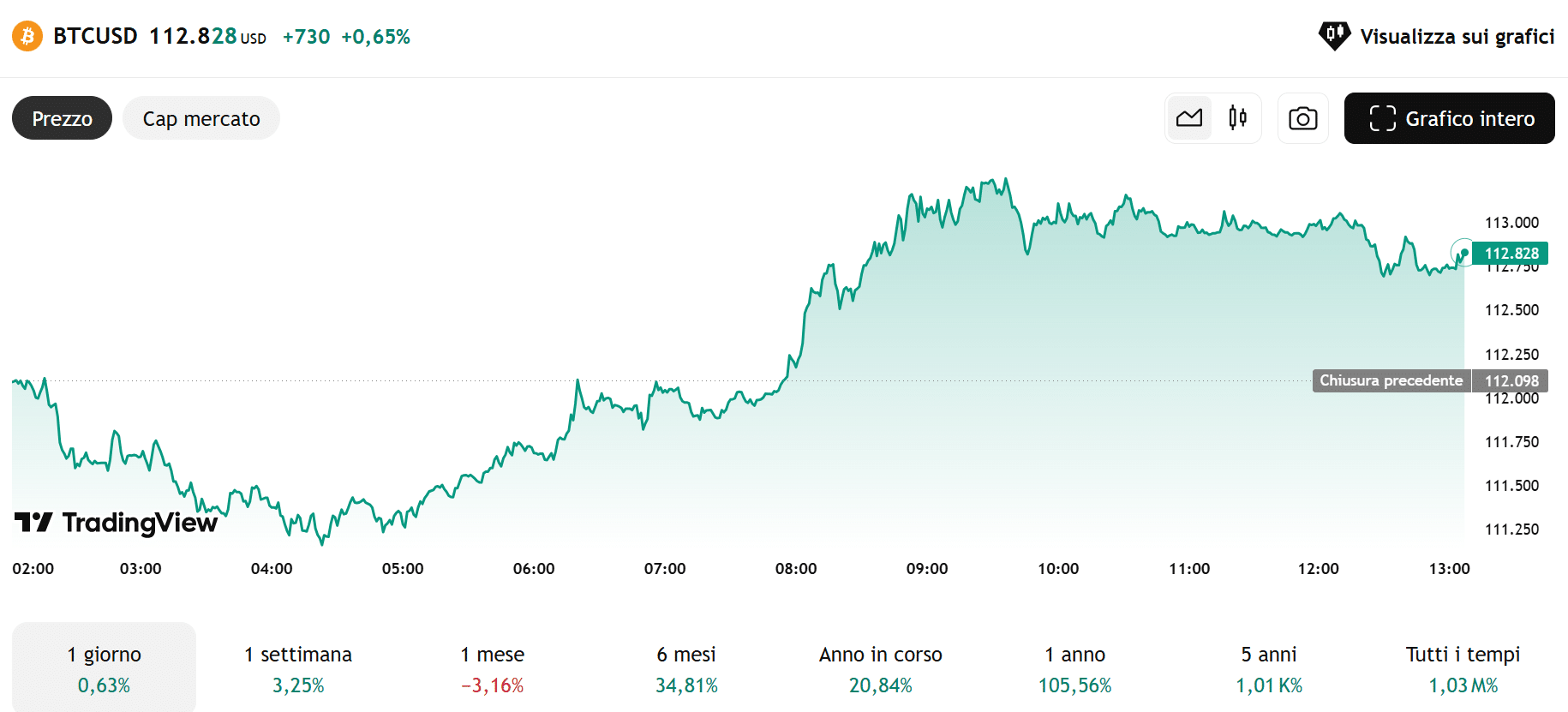Click the Visualizza sui grafici link
This screenshot has height=712, width=1568.
pos(1457,36)
